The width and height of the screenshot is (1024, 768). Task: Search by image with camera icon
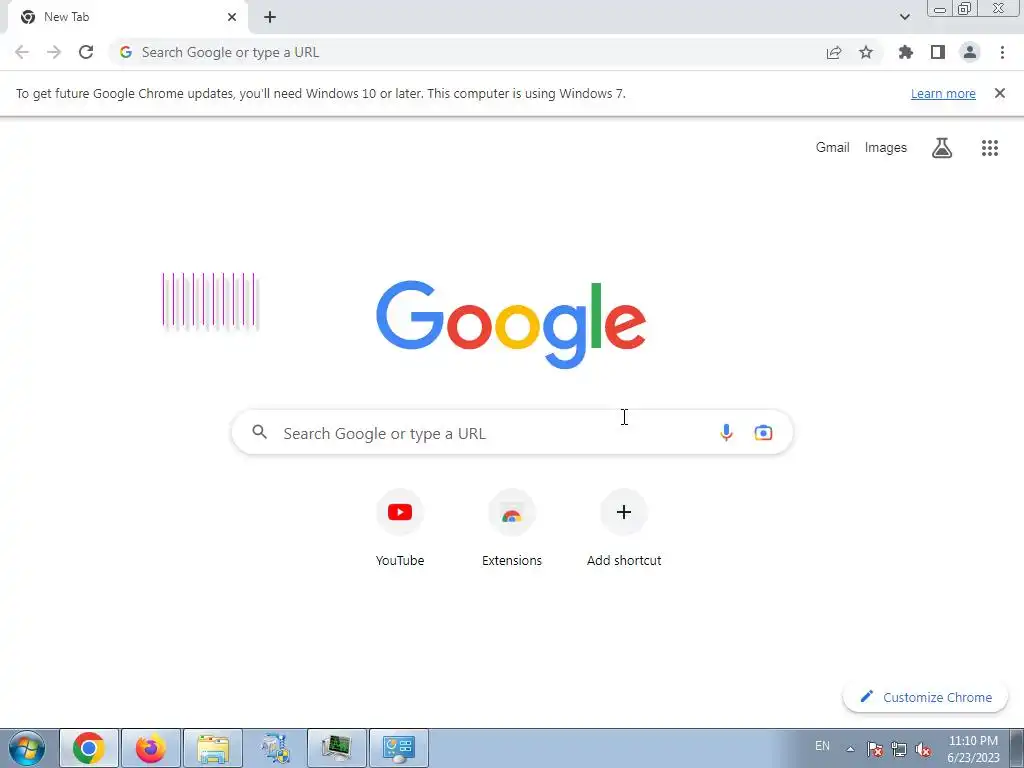[x=763, y=432]
